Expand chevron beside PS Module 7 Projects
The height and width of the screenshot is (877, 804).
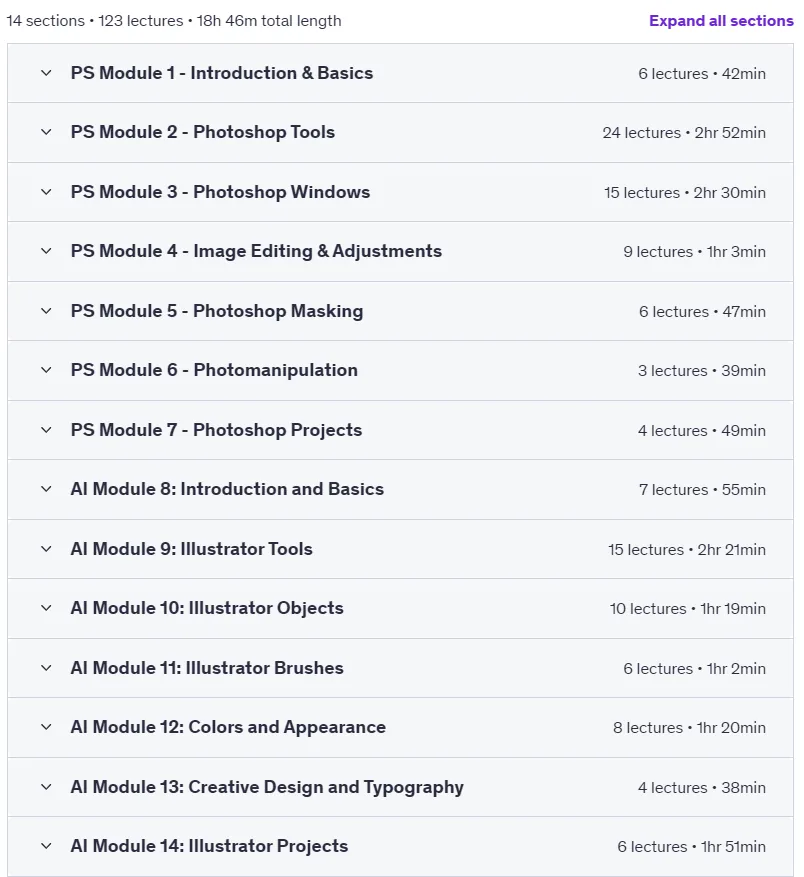46,430
